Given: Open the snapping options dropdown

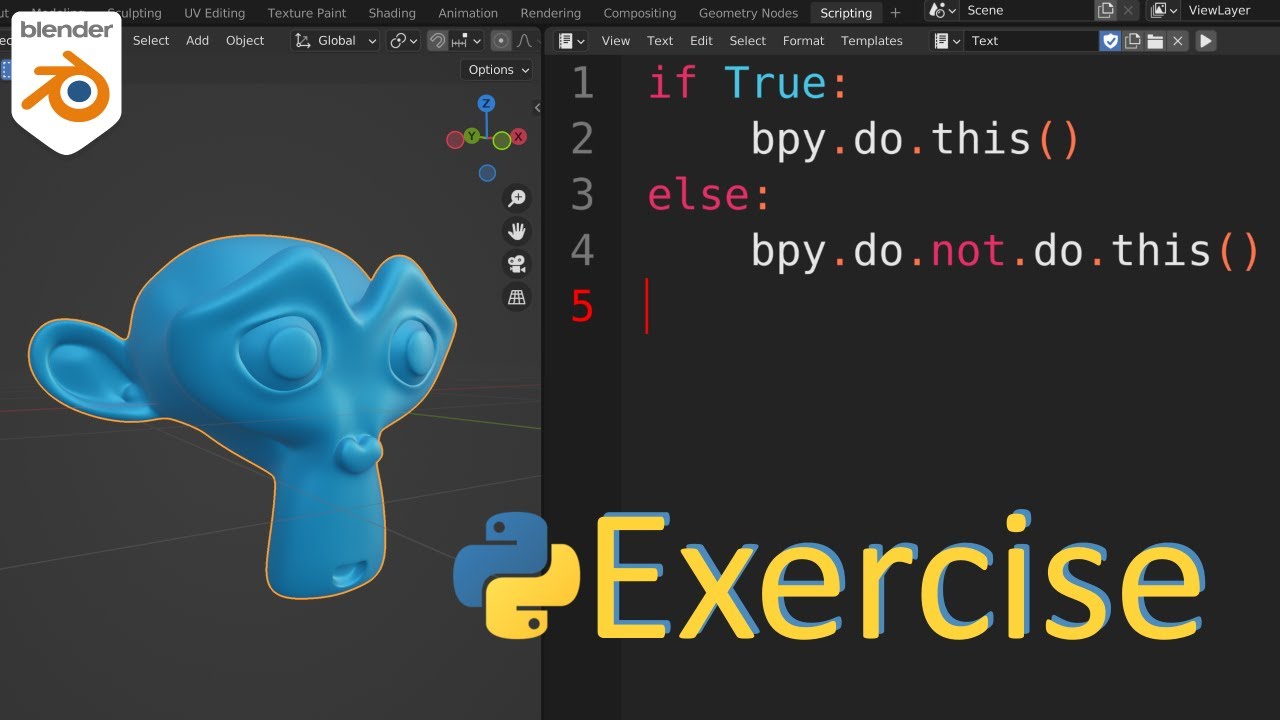Looking at the screenshot, I should [x=467, y=41].
